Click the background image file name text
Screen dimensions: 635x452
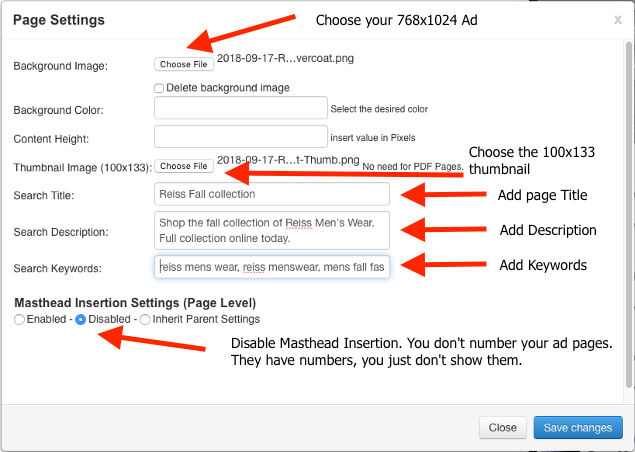(x=285, y=58)
